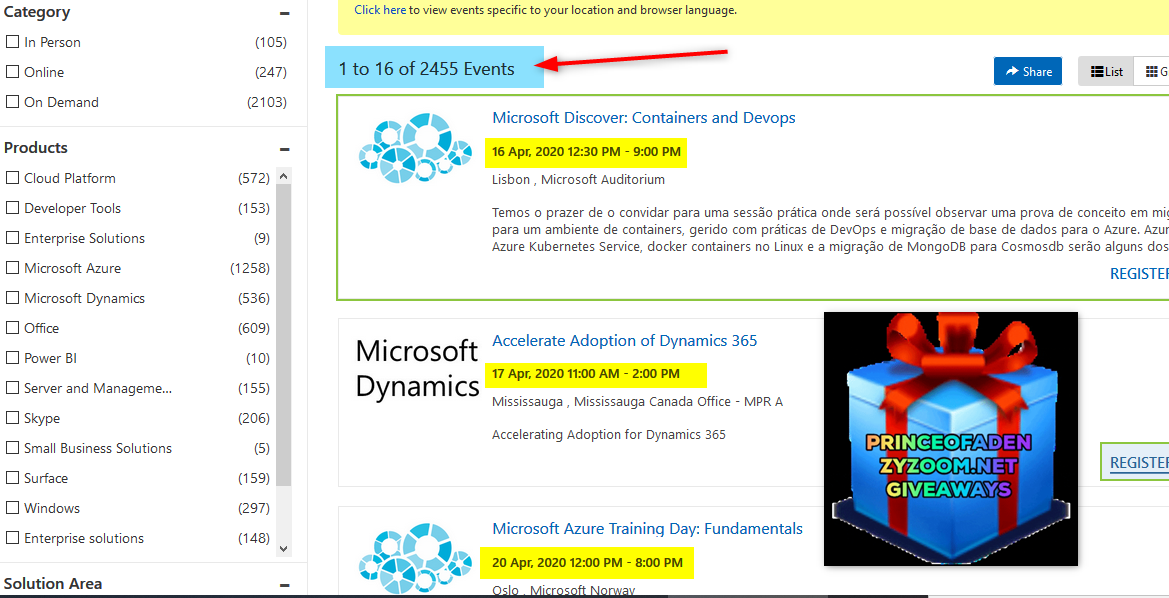This screenshot has height=598, width=1169.
Task: Tick the Surface product checkbox
Action: tap(12, 478)
